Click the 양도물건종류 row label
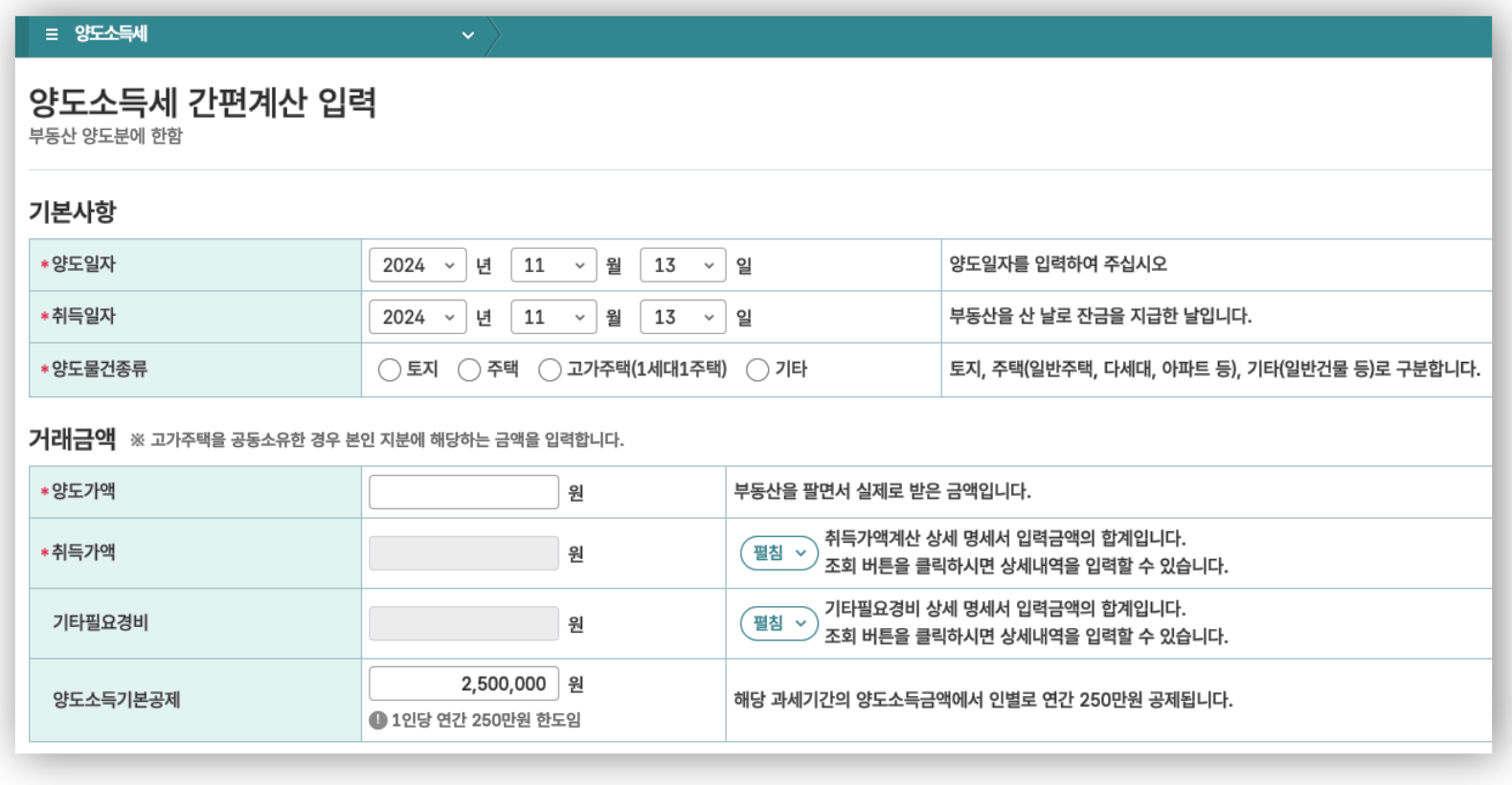 tap(100, 369)
